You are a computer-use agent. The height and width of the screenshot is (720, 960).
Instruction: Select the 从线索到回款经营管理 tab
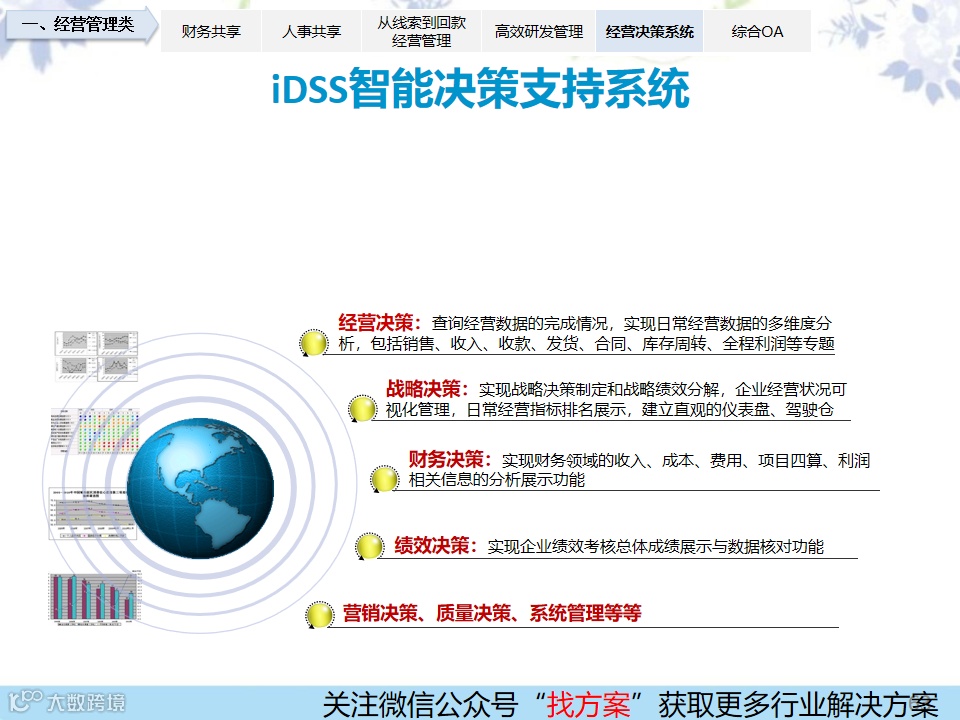[x=421, y=31]
